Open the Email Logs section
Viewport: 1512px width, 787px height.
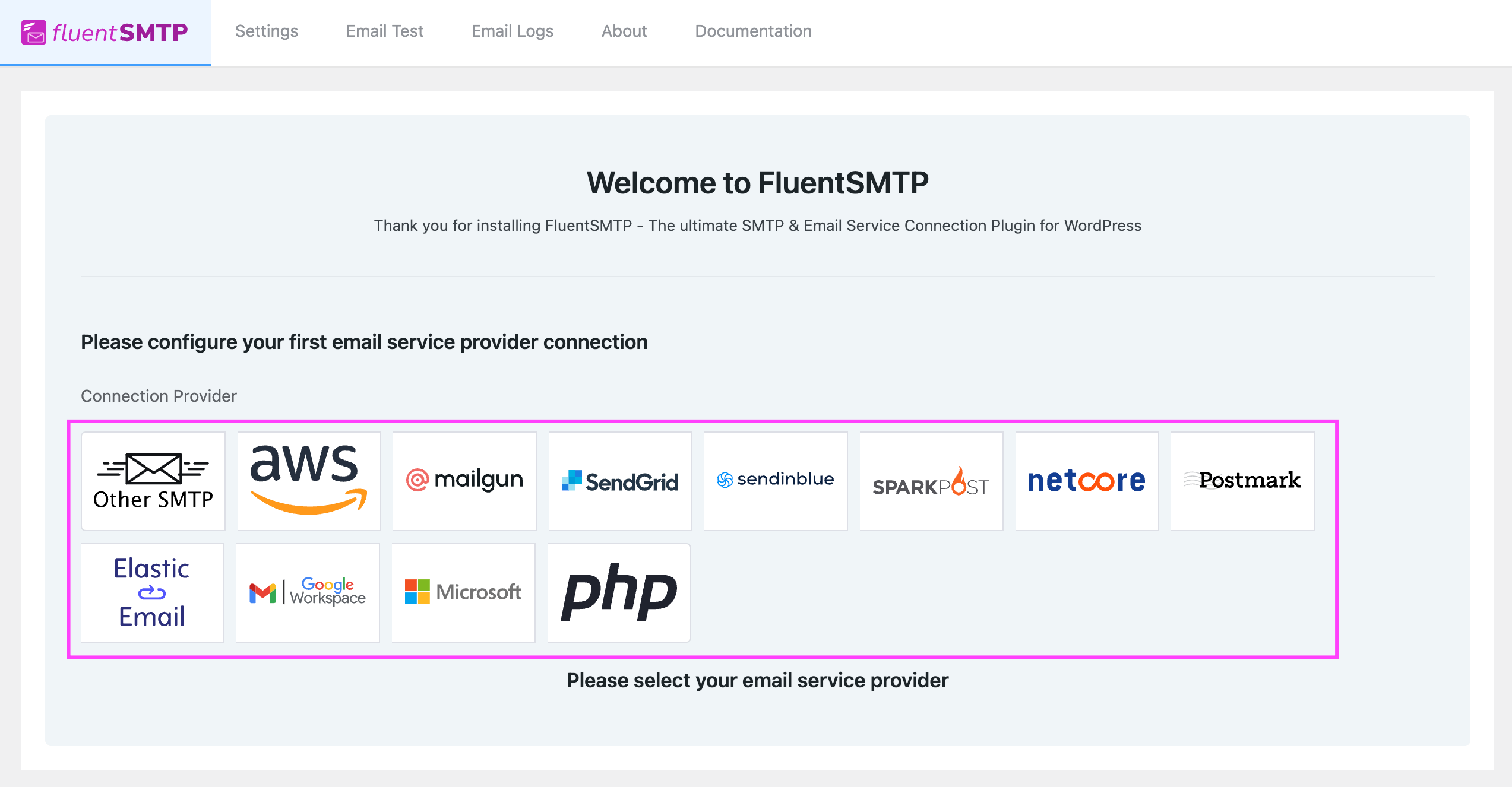tap(512, 31)
